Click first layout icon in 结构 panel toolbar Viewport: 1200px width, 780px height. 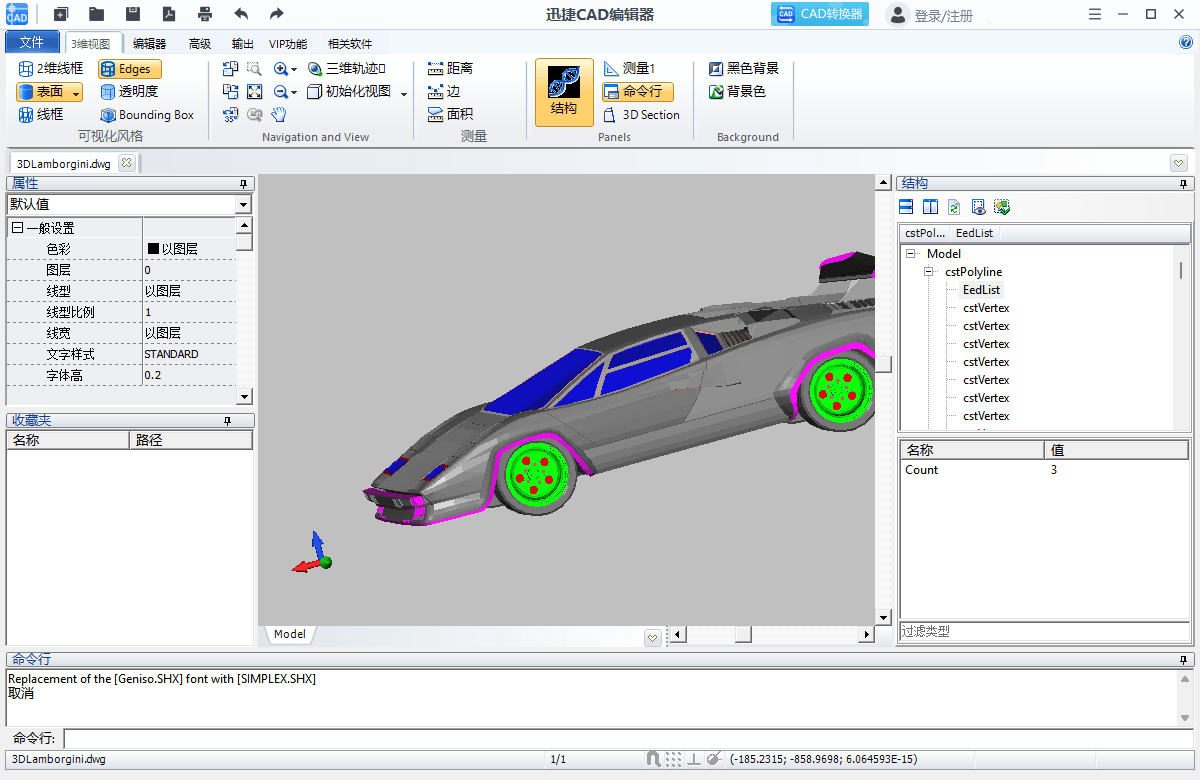pyautogui.click(x=906, y=207)
